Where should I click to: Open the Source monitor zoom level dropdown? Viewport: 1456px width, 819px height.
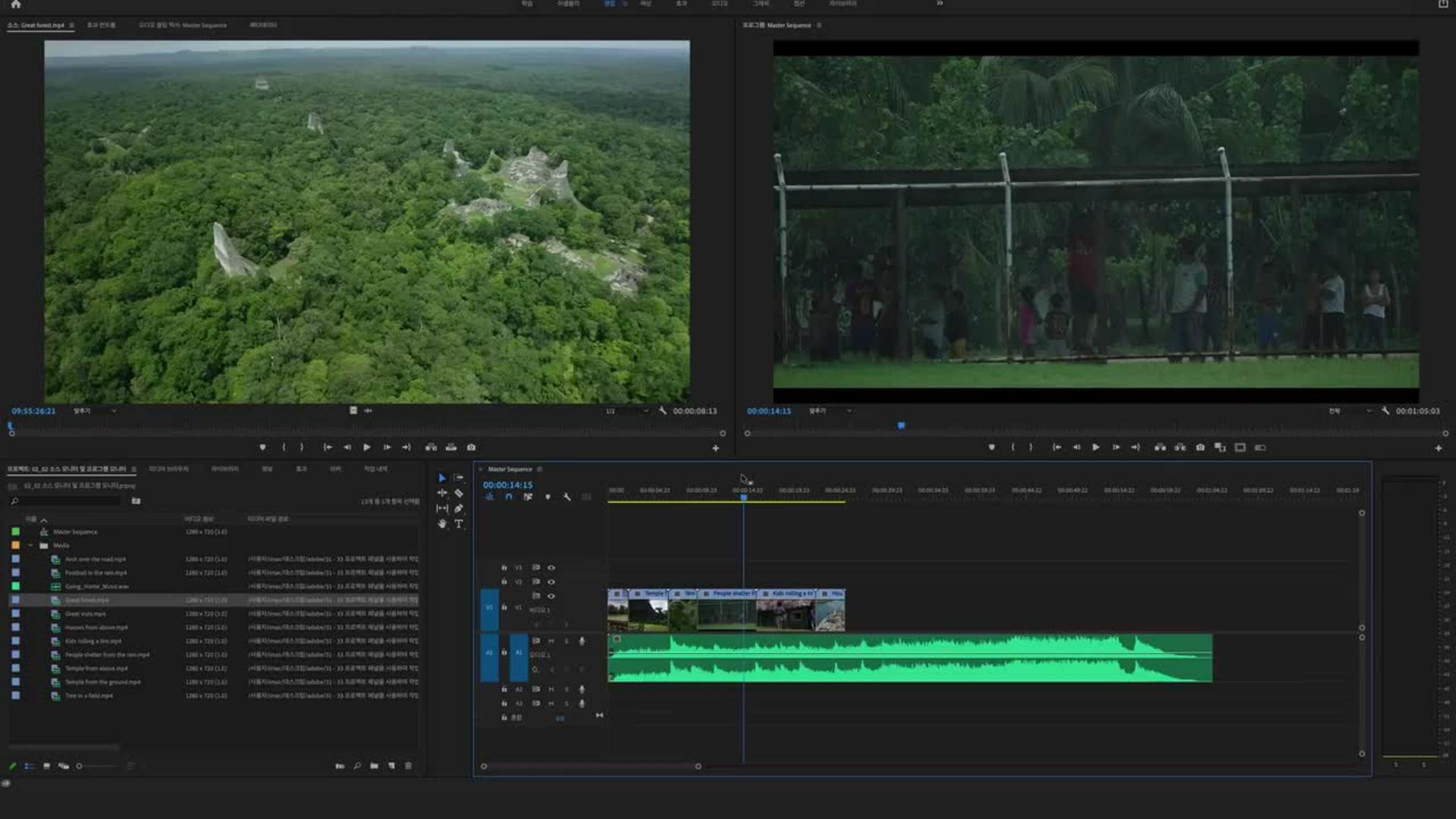coord(95,411)
